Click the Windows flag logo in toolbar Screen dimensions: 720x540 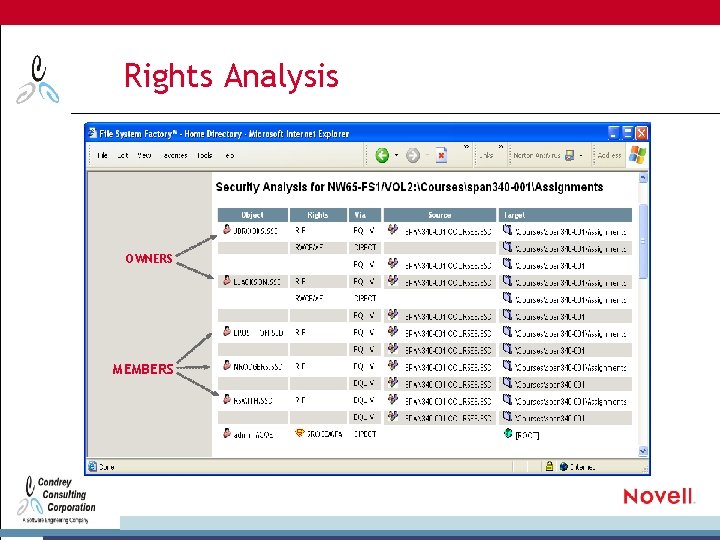tap(637, 155)
